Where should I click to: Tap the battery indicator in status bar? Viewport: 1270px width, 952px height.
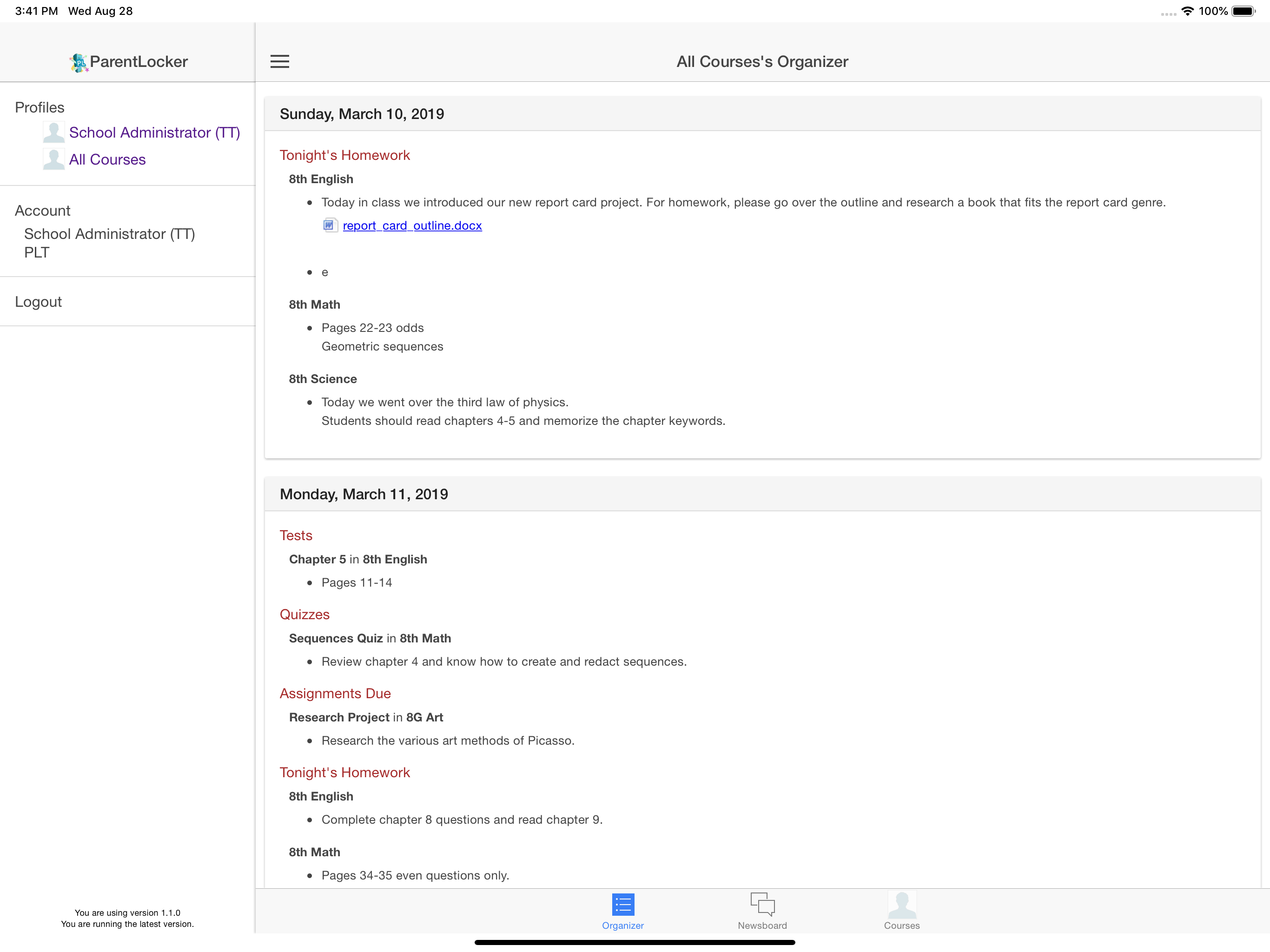(1243, 11)
